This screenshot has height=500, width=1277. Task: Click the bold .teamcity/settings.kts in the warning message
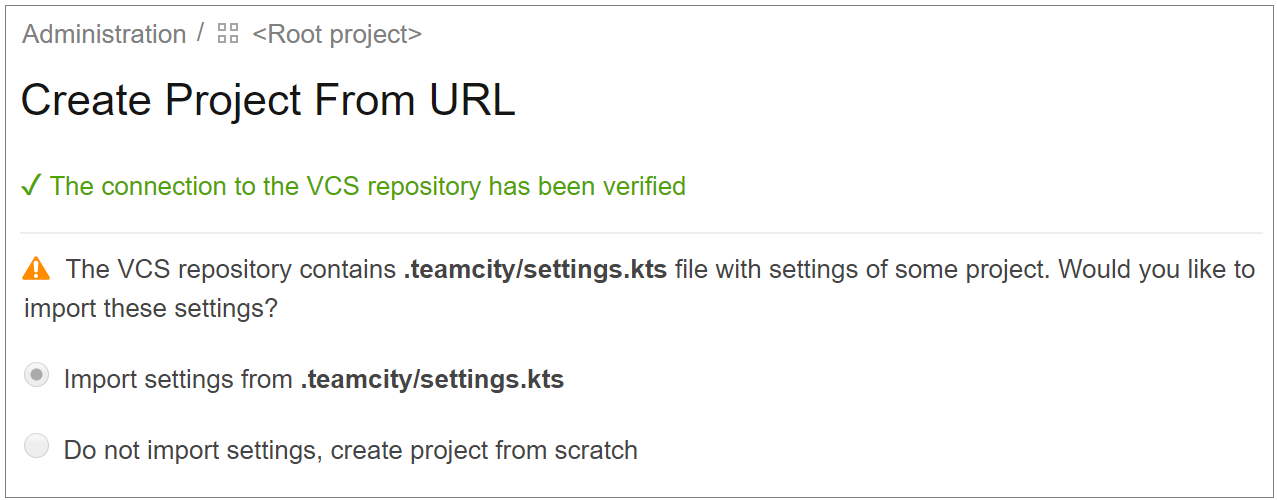[535, 269]
